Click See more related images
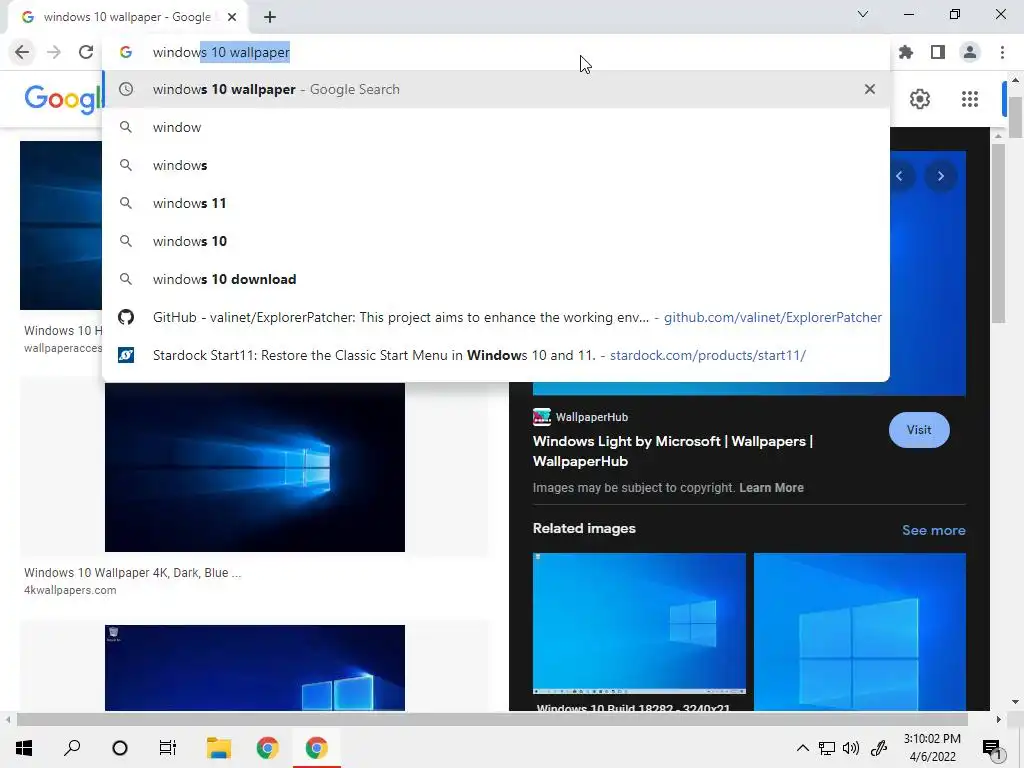 pos(933,530)
